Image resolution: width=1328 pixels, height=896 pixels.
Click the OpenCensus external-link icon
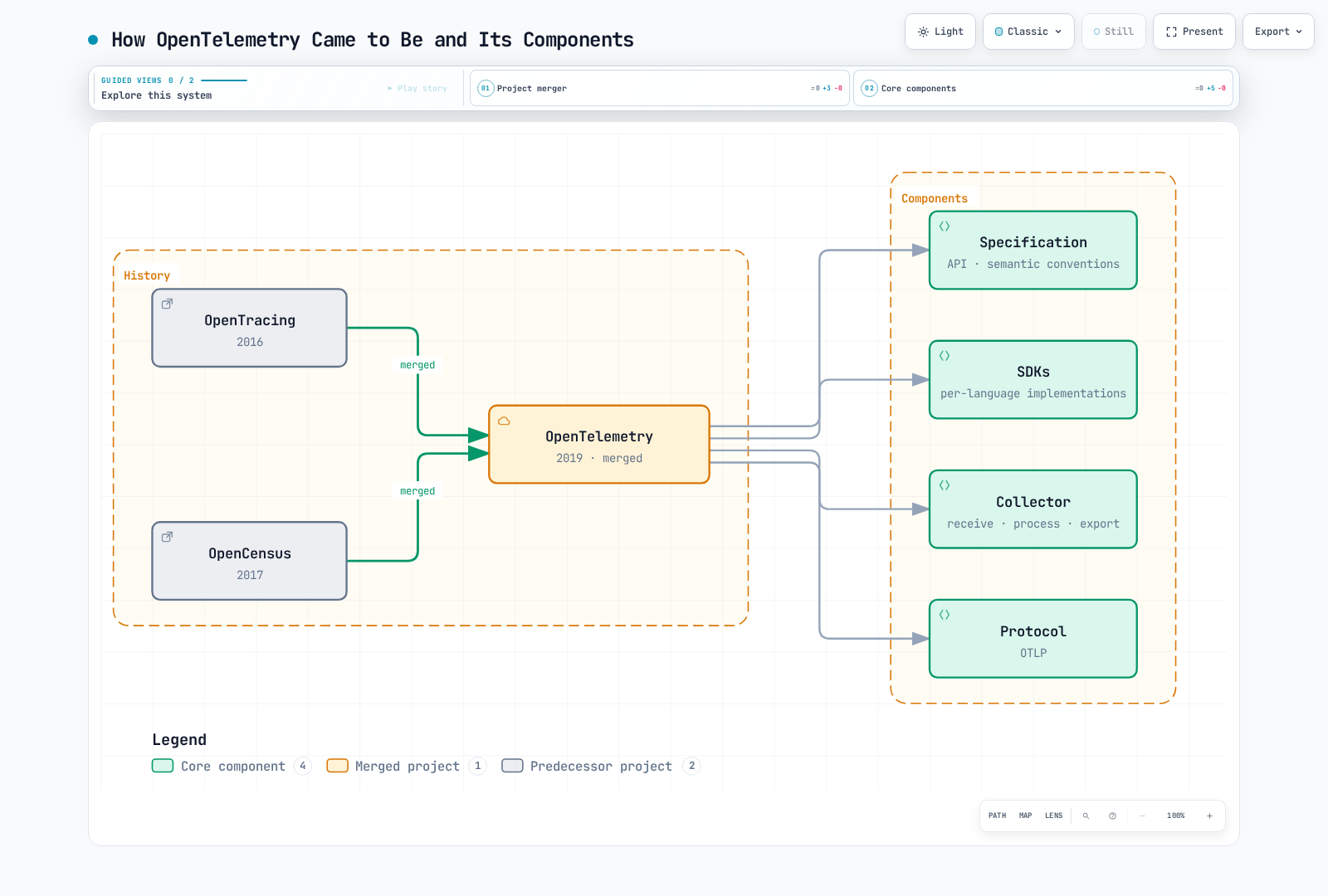(x=167, y=537)
